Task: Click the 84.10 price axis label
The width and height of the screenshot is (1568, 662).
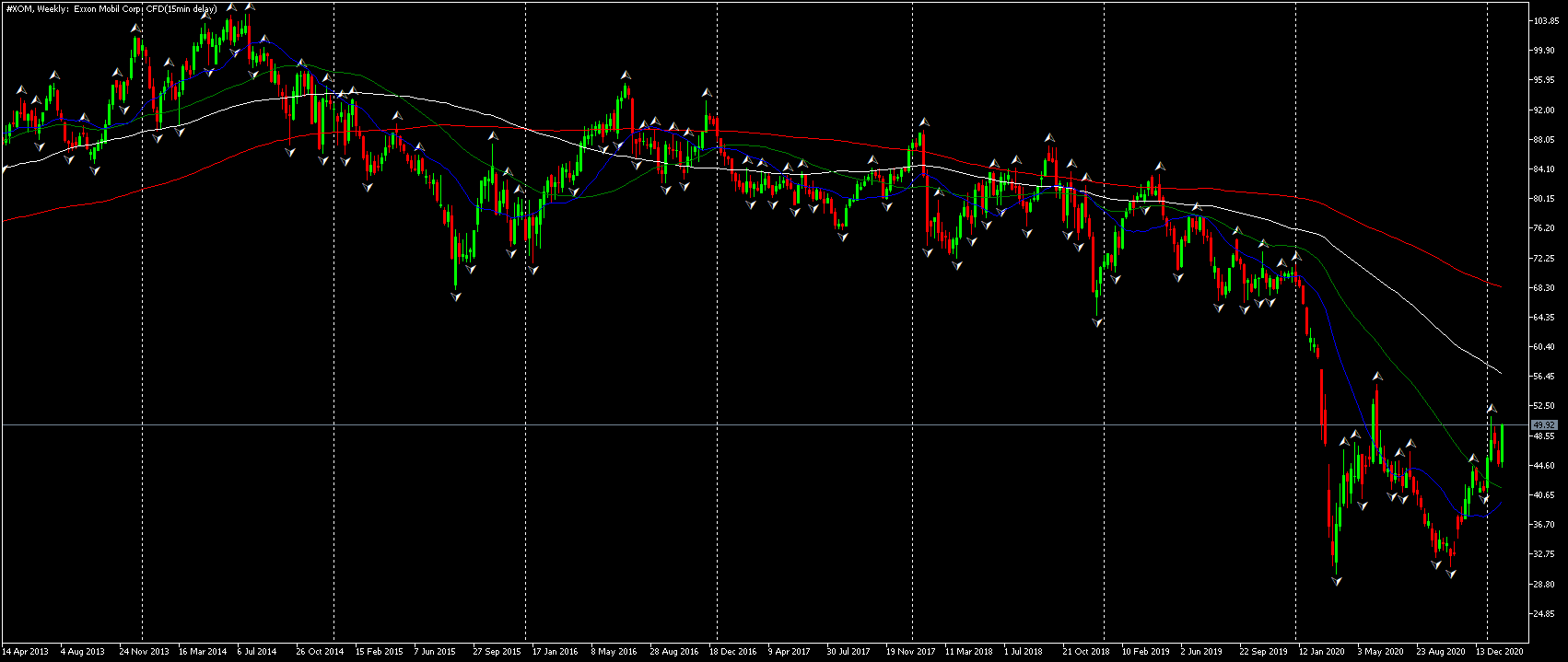Action: [1542, 169]
